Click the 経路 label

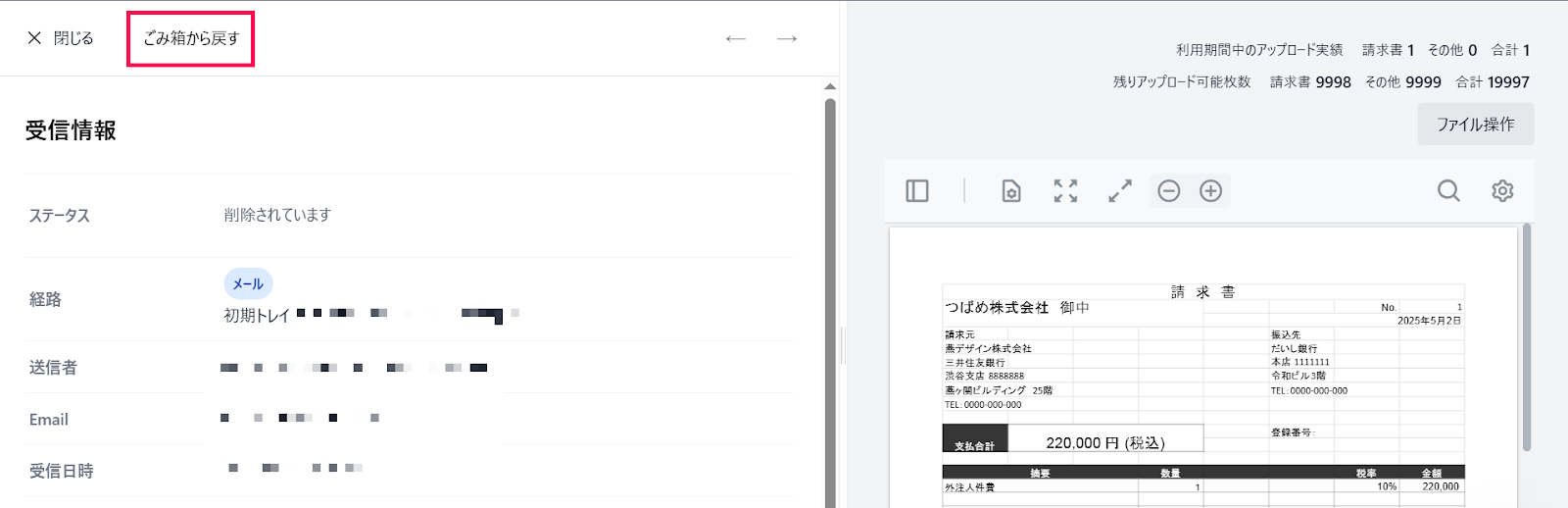point(45,299)
